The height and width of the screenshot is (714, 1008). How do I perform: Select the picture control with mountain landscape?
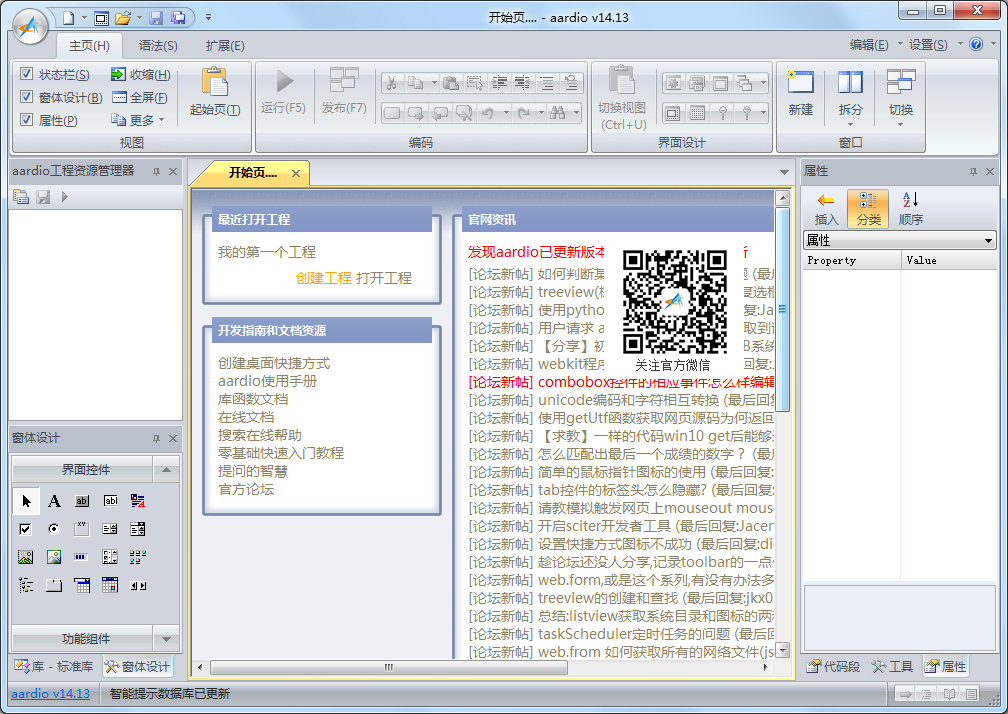tap(26, 557)
